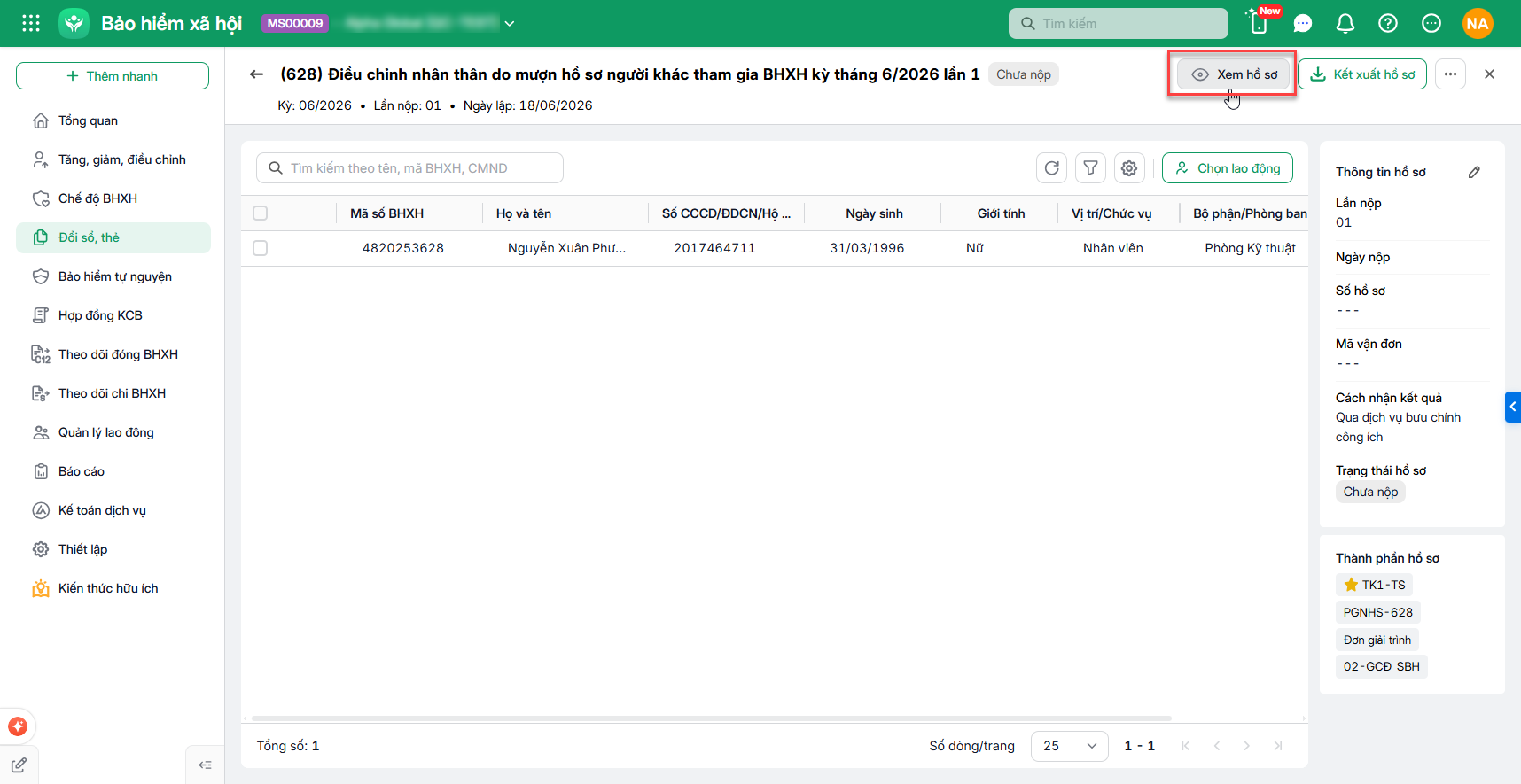The height and width of the screenshot is (784, 1521).
Task: Expand the company selector dropdown arrow
Action: click(510, 24)
